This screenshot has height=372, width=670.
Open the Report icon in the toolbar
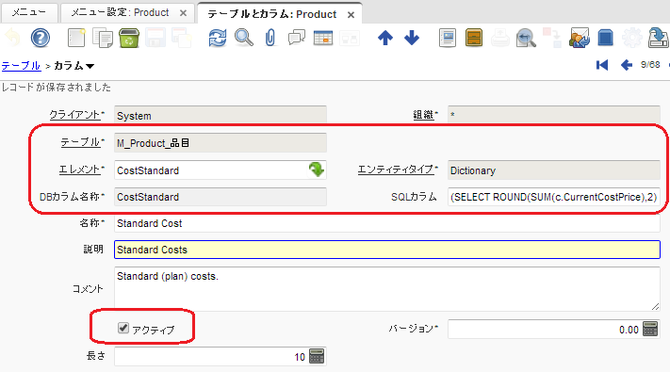pyautogui.click(x=447, y=38)
